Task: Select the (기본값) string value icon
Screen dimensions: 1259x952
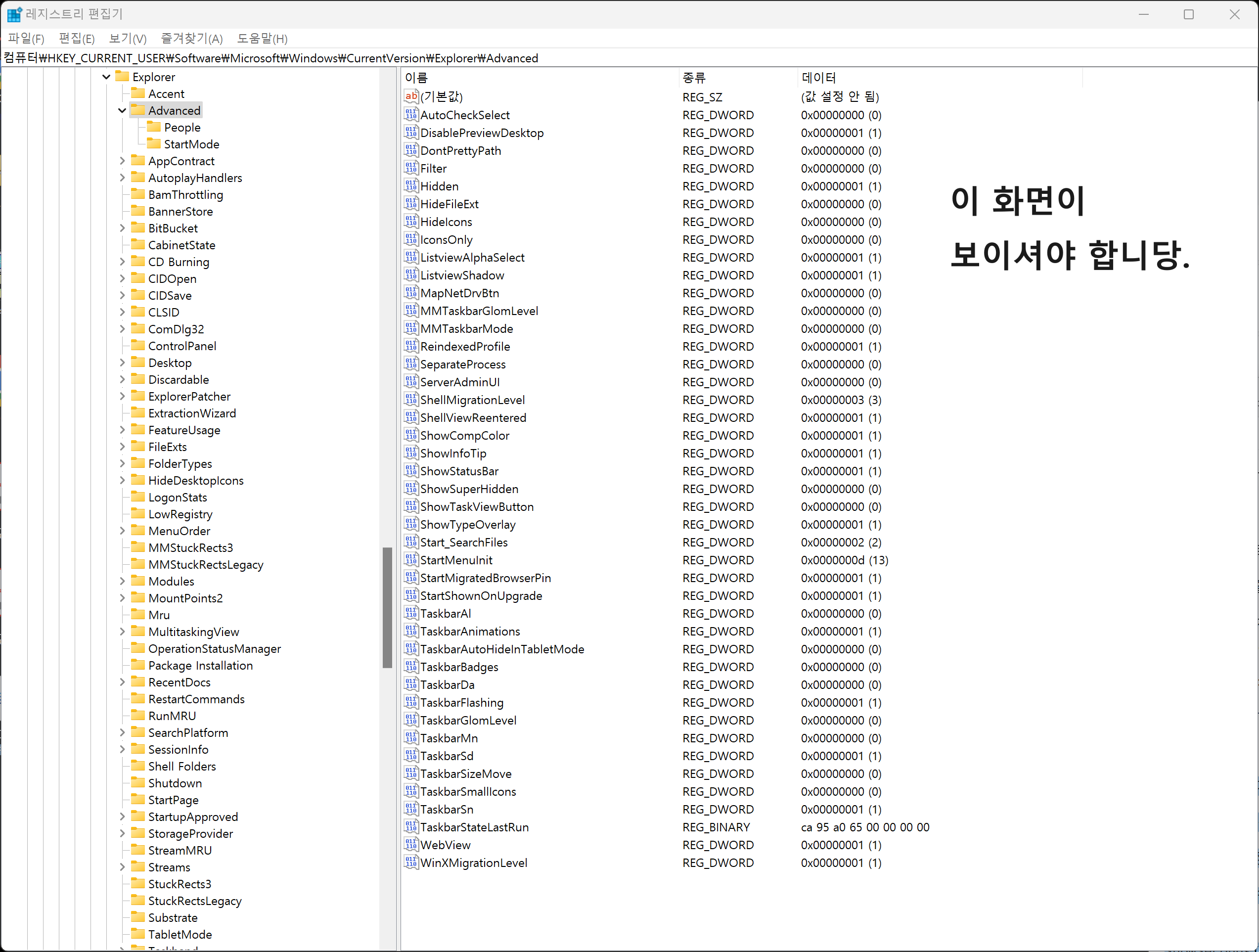Action: [x=411, y=96]
